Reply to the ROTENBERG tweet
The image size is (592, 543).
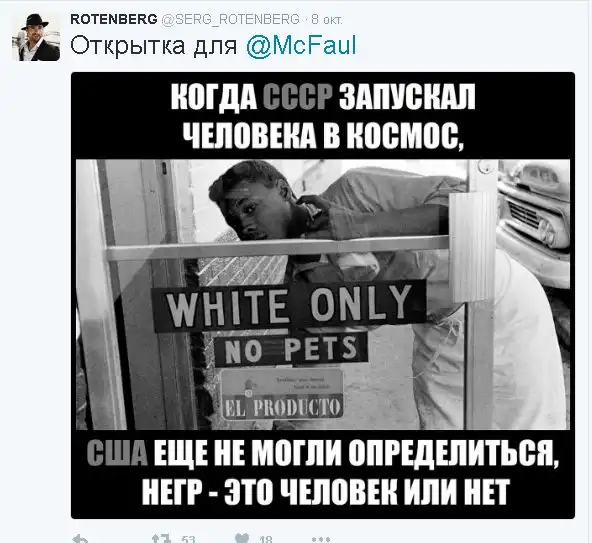coord(80,539)
